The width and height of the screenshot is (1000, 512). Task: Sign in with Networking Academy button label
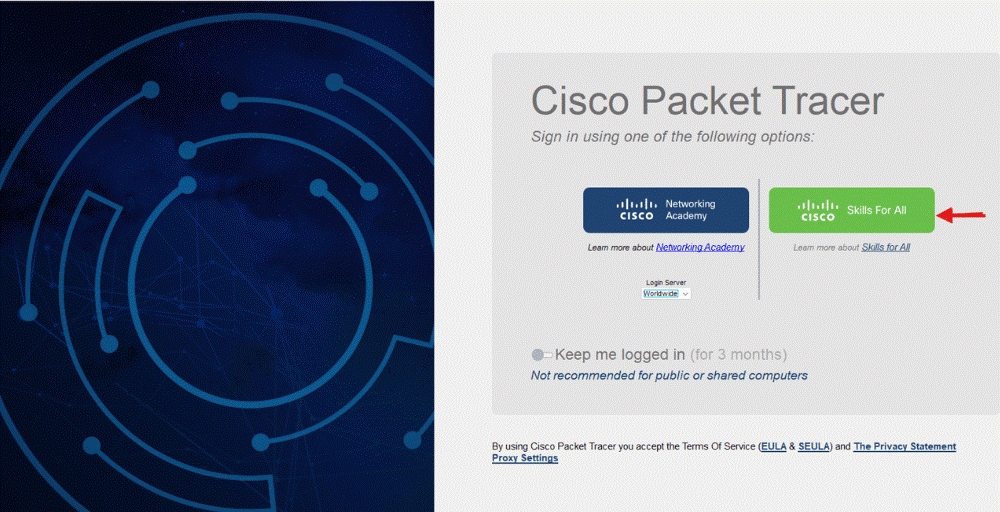point(690,210)
